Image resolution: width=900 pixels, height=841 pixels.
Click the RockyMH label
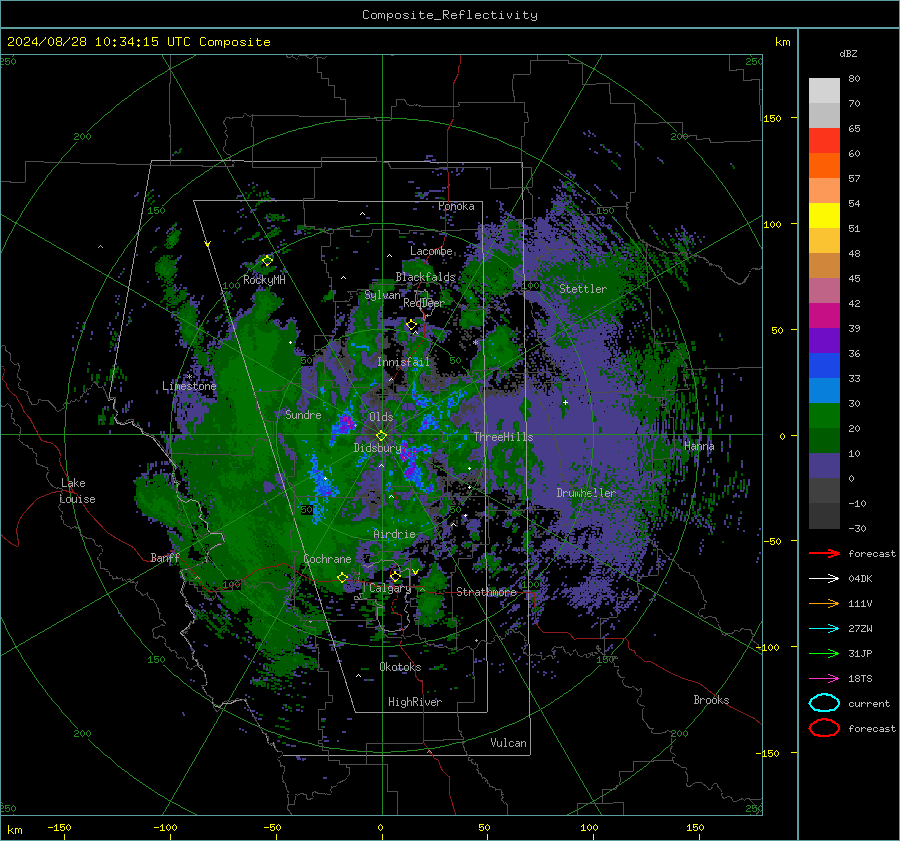pos(264,280)
